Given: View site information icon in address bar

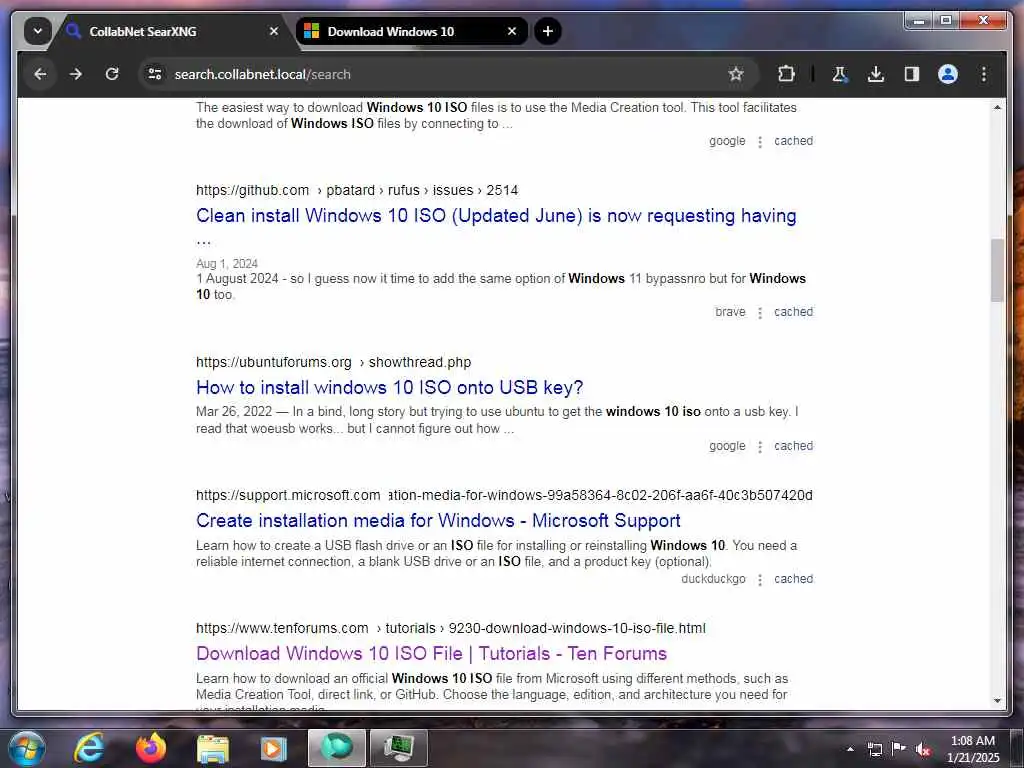Looking at the screenshot, I should click(155, 74).
